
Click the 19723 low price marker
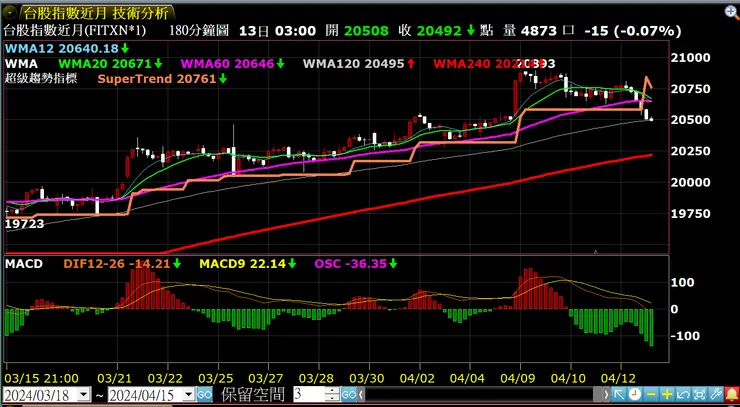24,224
